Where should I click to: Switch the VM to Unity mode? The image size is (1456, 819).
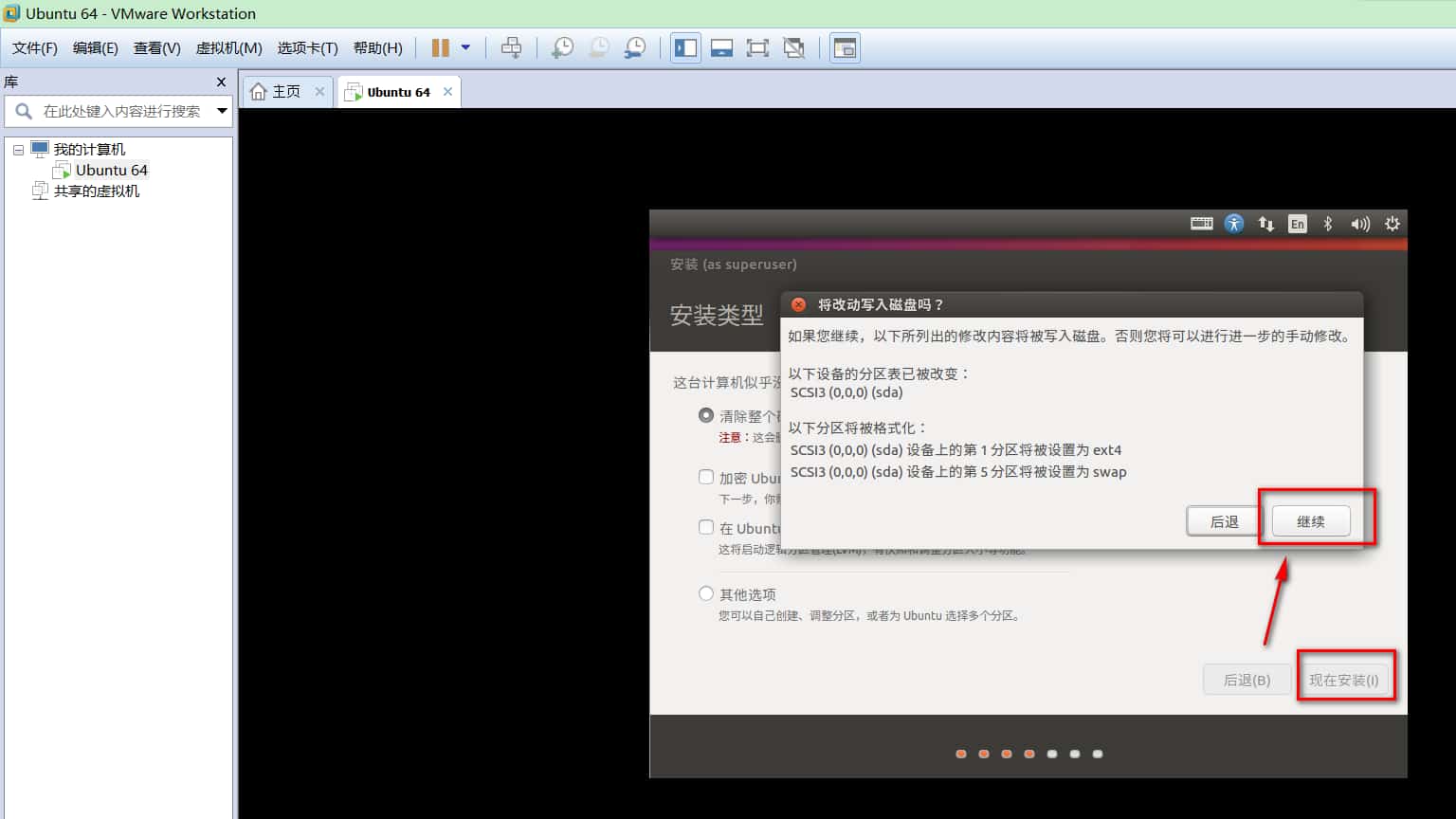(793, 47)
